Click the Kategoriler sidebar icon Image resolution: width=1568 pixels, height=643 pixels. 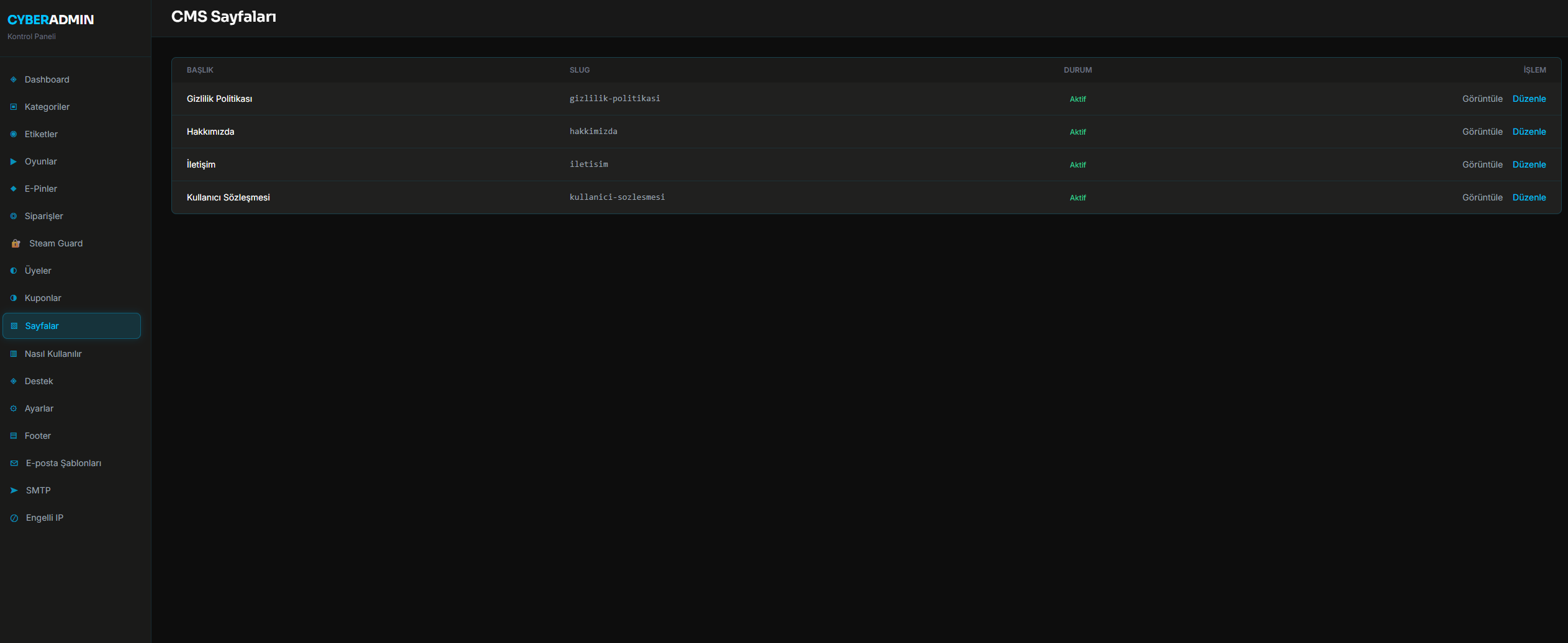pos(14,107)
